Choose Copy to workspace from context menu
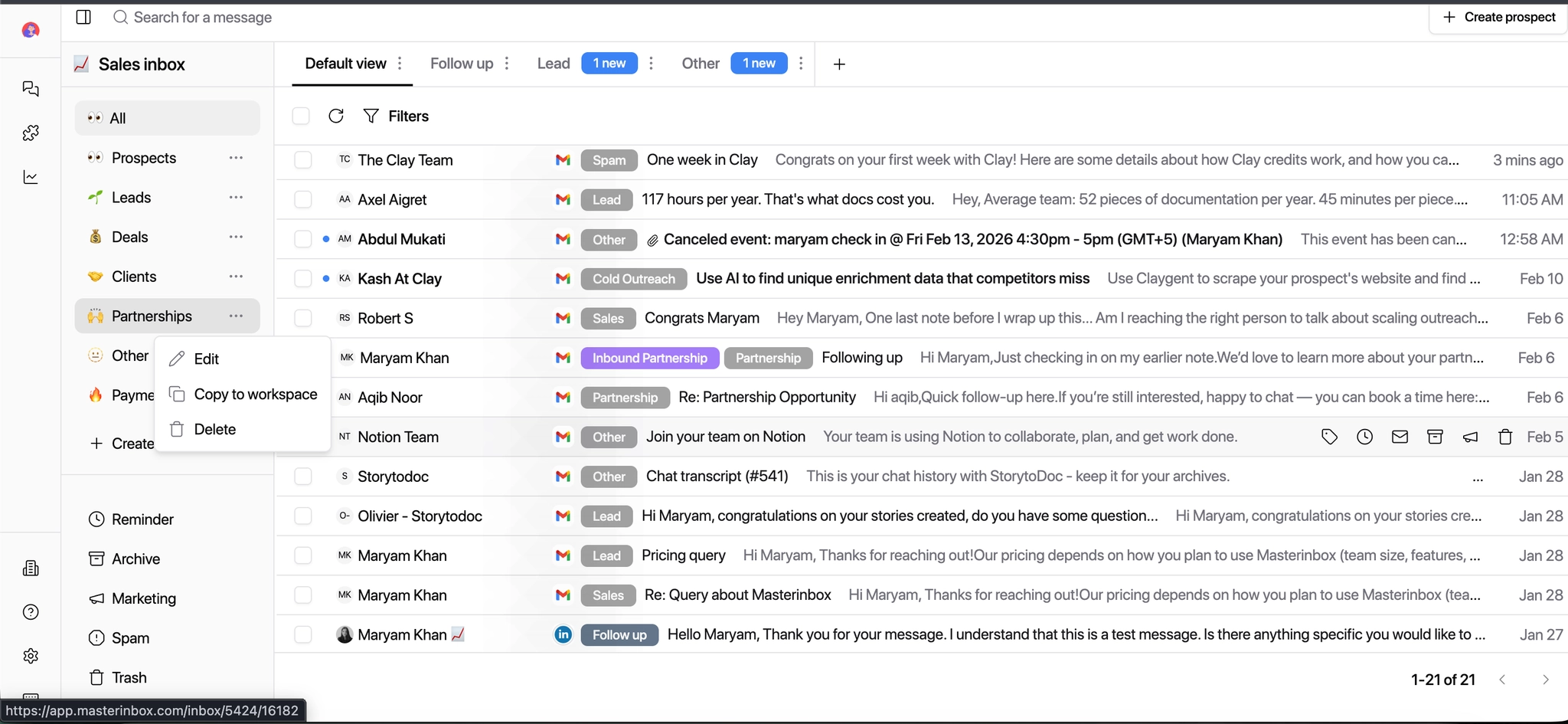1568x724 pixels. pyautogui.click(x=255, y=394)
